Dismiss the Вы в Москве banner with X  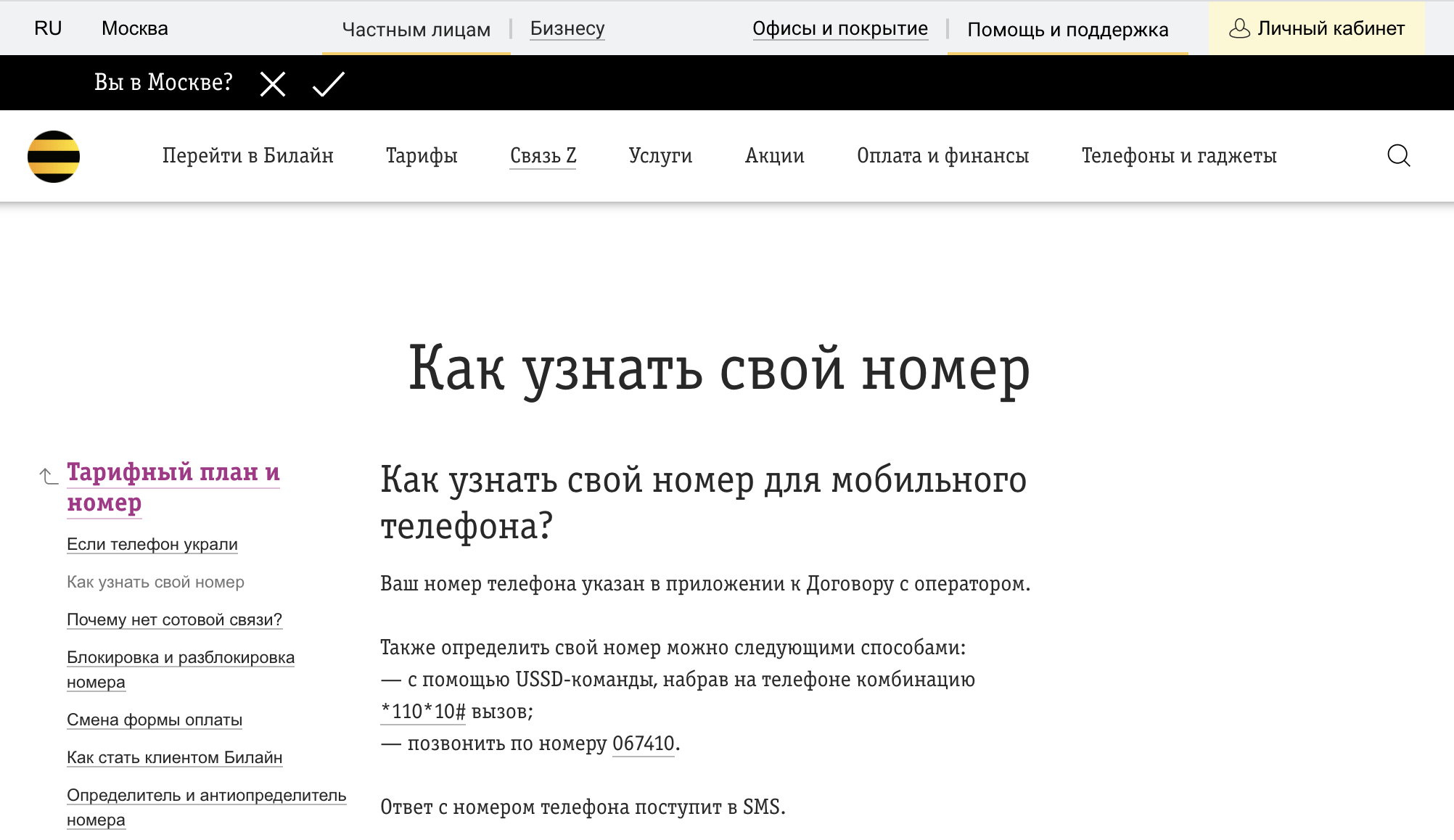coord(272,83)
